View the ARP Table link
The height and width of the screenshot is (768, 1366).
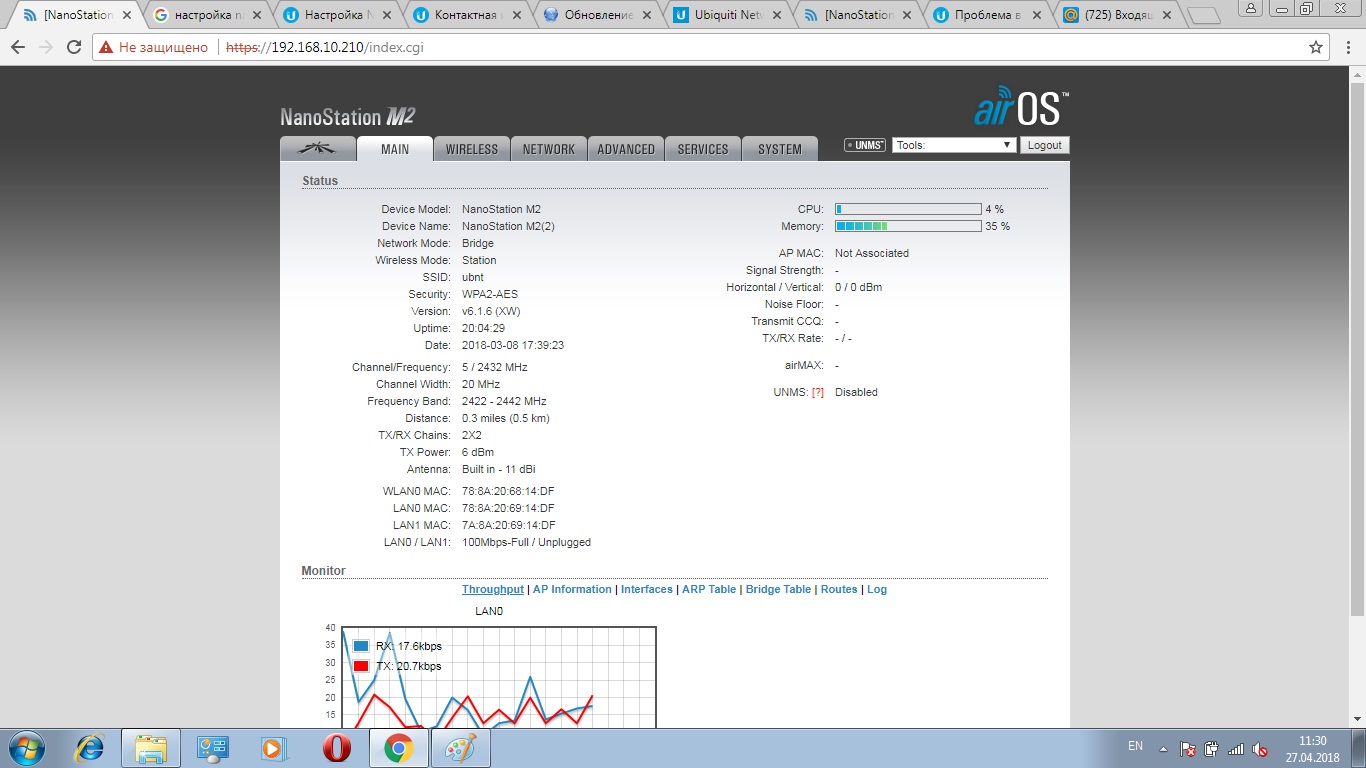tap(709, 589)
